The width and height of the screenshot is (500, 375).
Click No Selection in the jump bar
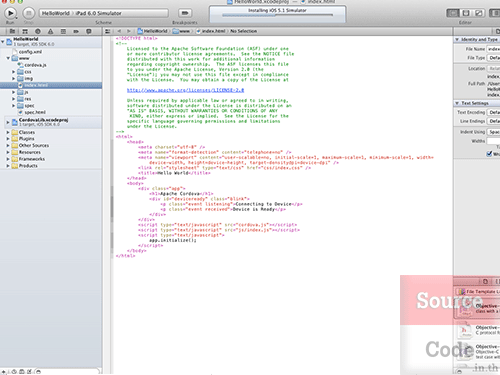click(x=244, y=31)
